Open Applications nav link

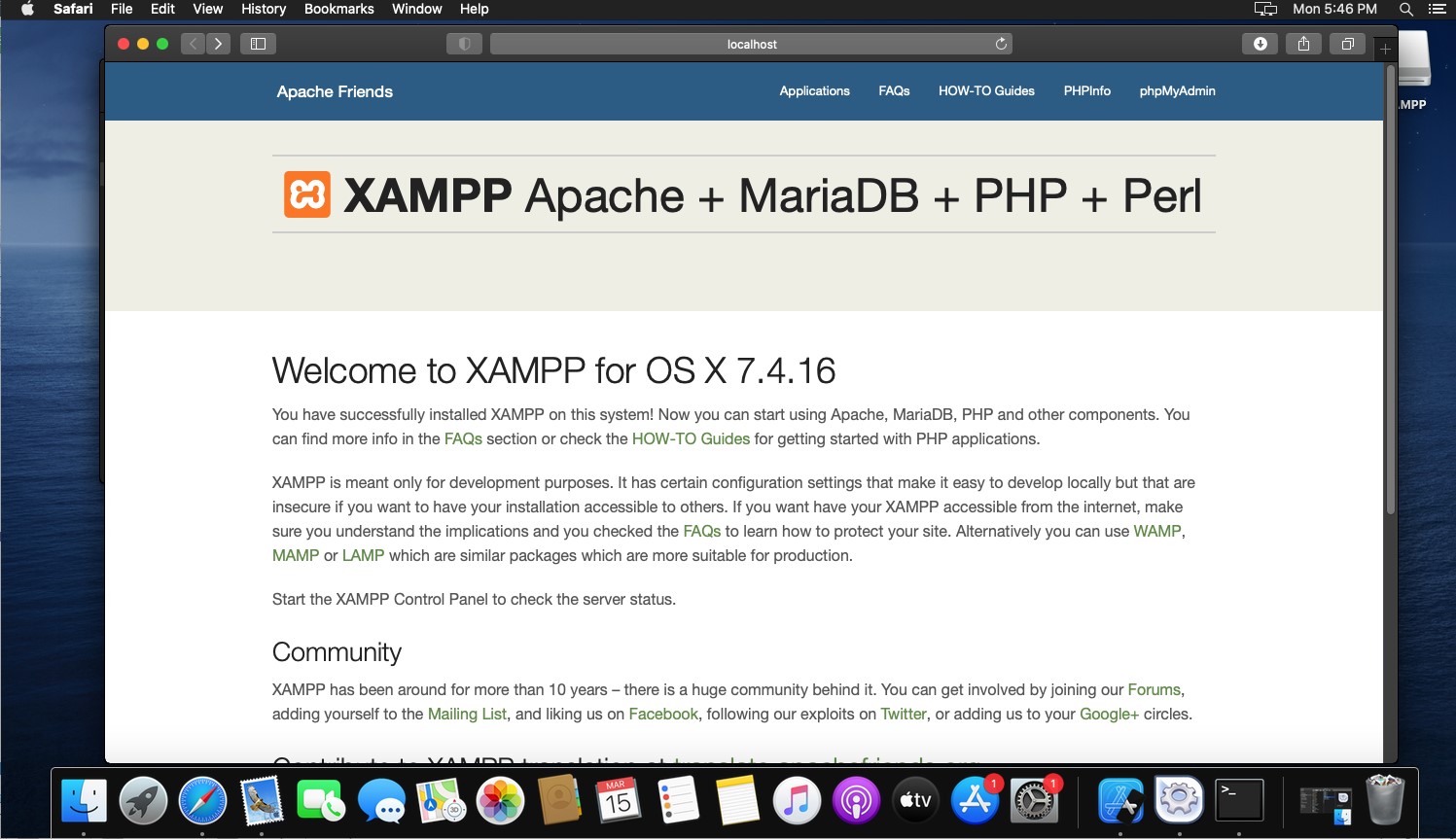pyautogui.click(x=815, y=90)
